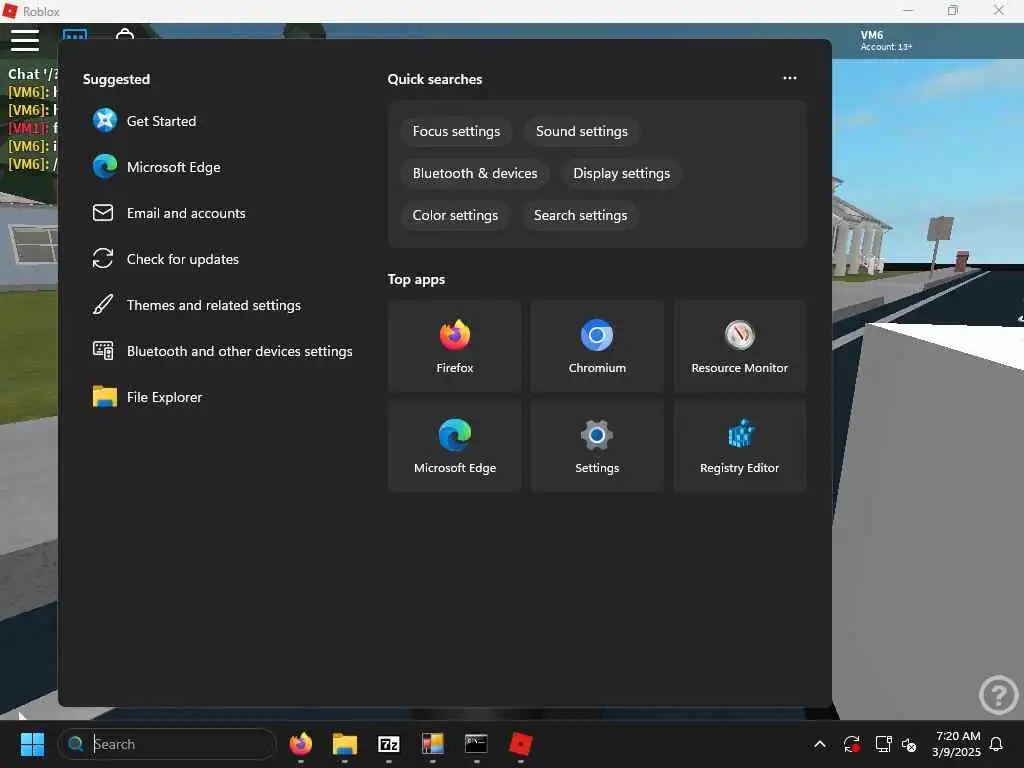Open the three-dot options menu
1024x768 pixels.
[790, 78]
